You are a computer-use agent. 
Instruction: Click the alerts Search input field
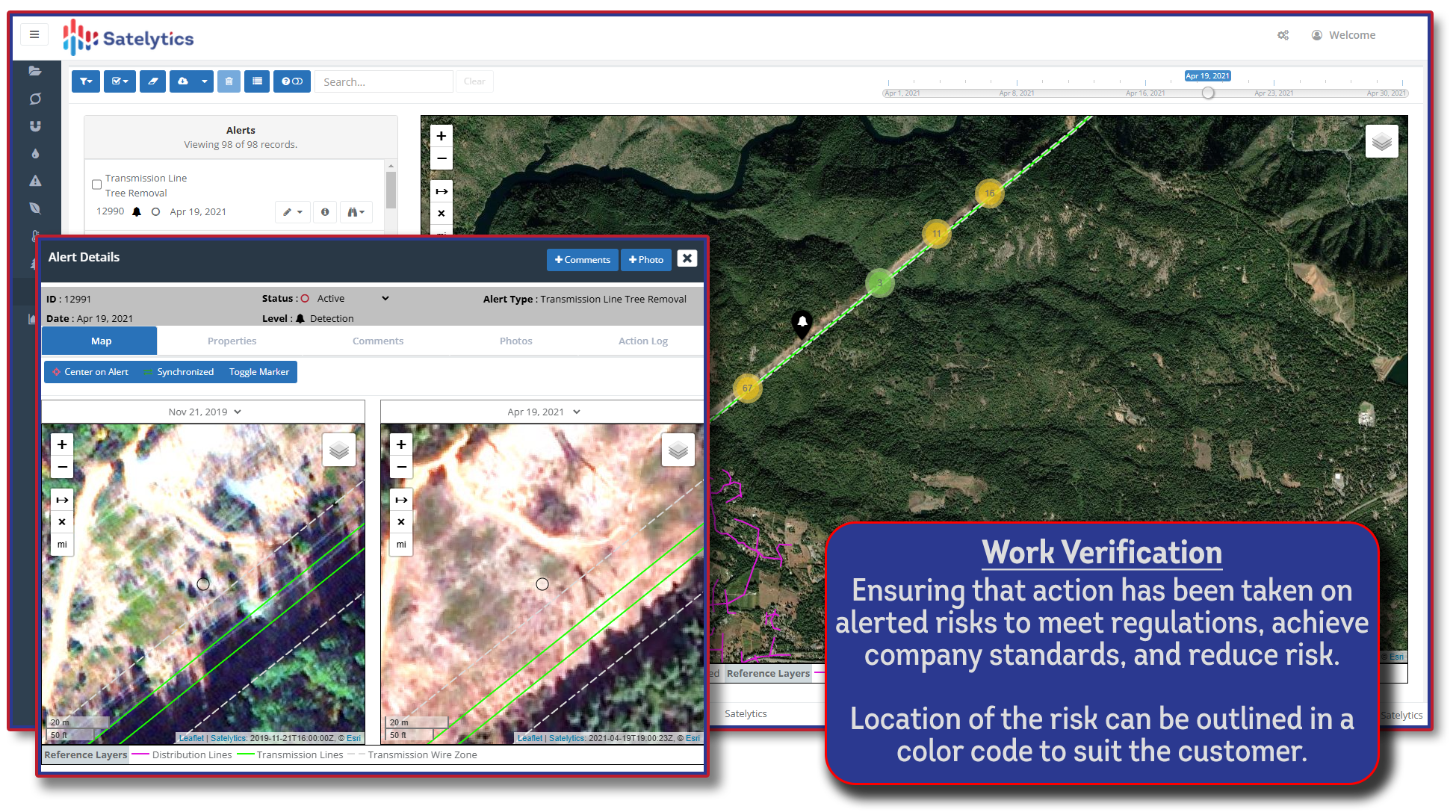tap(383, 81)
